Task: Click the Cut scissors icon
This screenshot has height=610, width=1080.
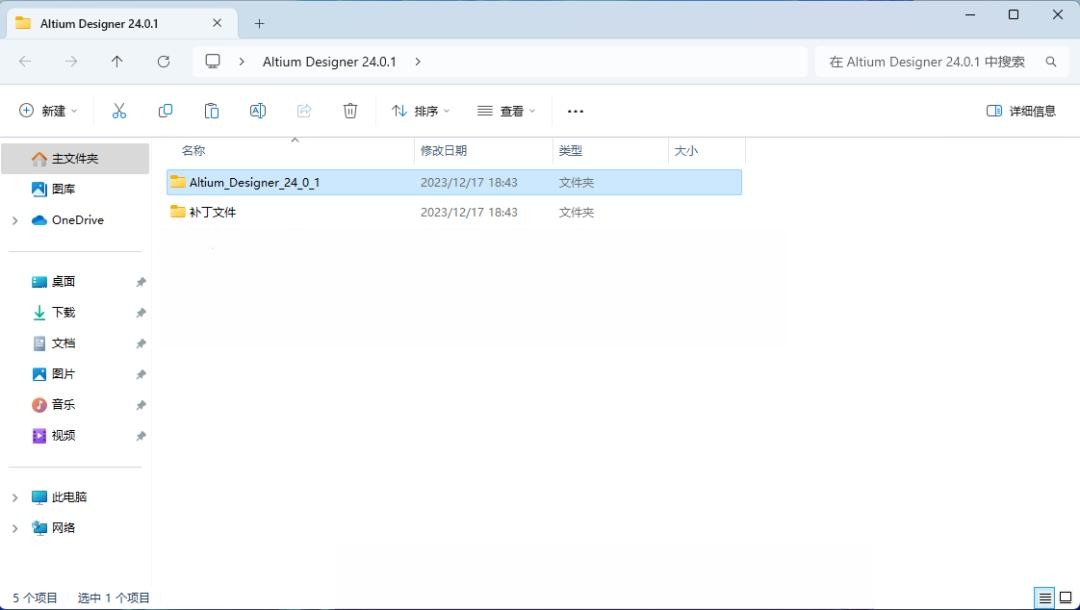Action: coord(119,111)
